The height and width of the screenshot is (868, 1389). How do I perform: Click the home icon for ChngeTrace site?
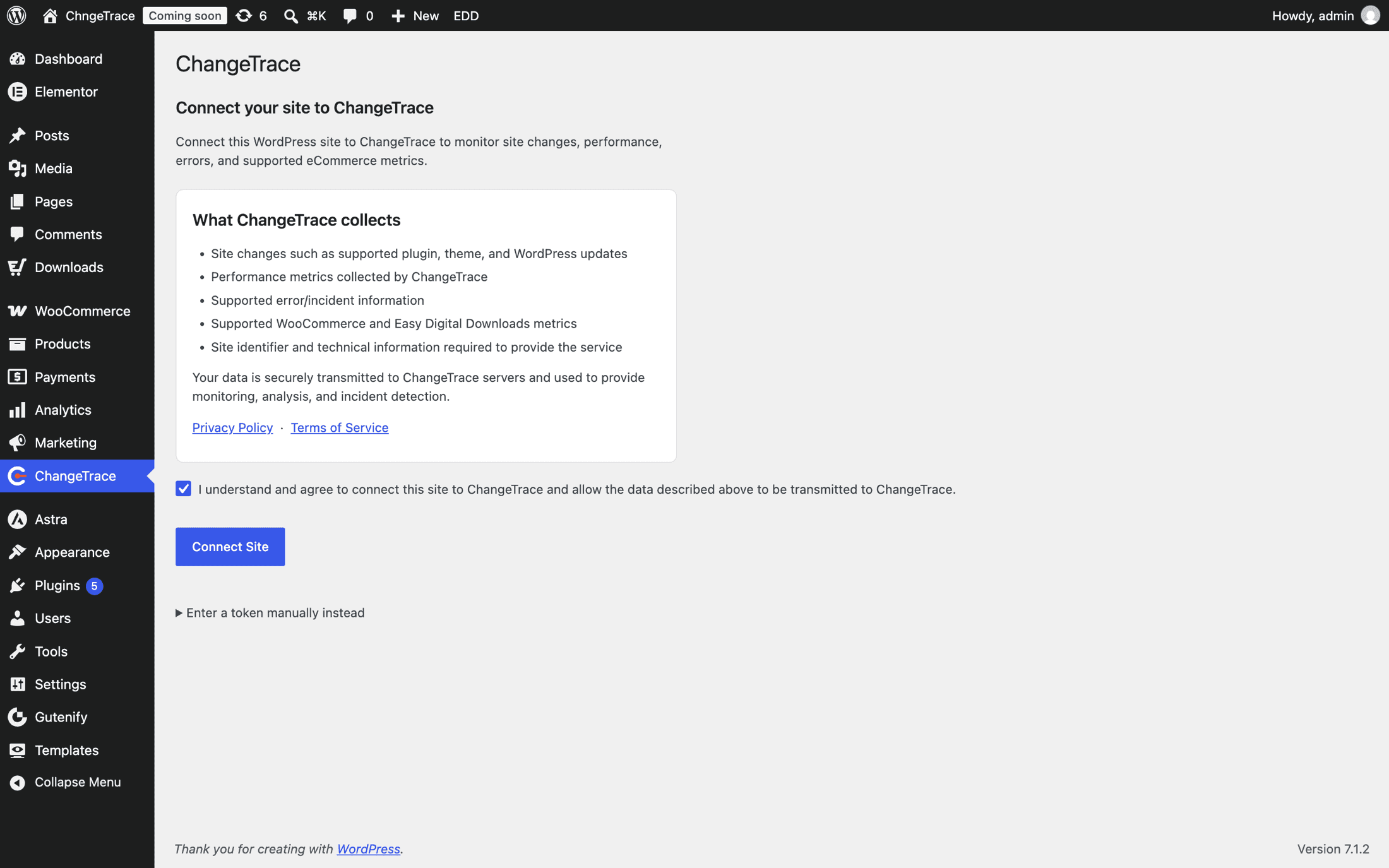point(50,16)
